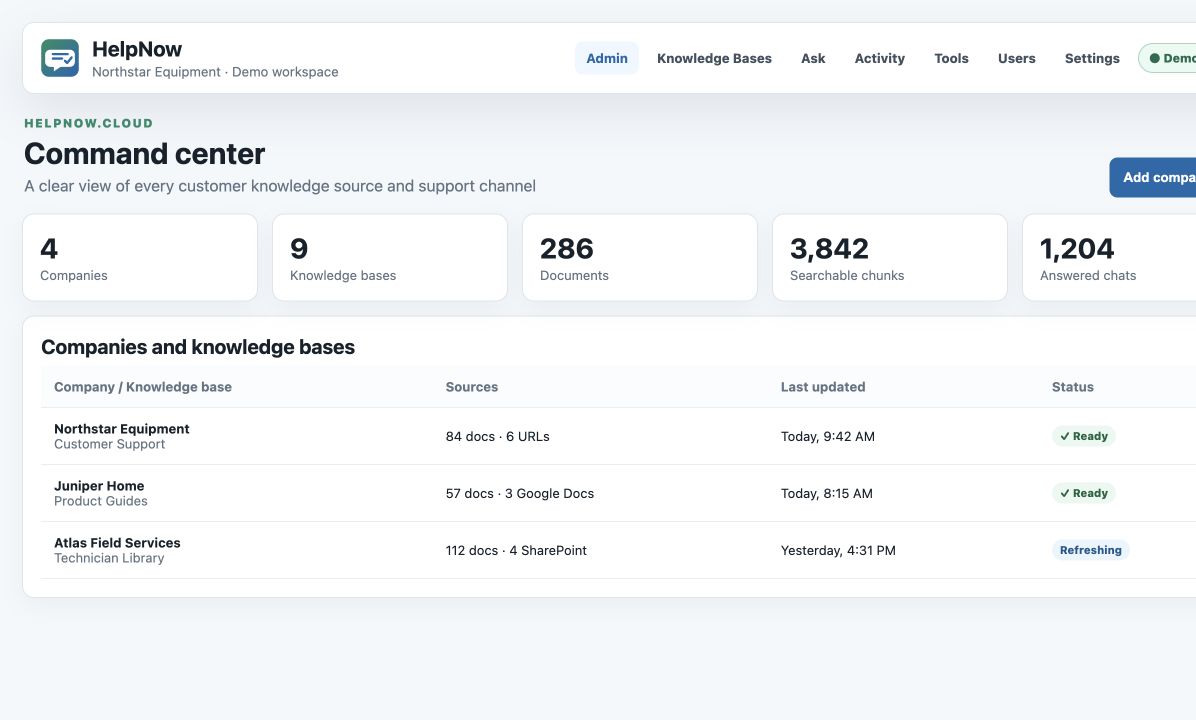Image resolution: width=1196 pixels, height=720 pixels.
Task: Click the Last updated column header
Action: coord(823,387)
